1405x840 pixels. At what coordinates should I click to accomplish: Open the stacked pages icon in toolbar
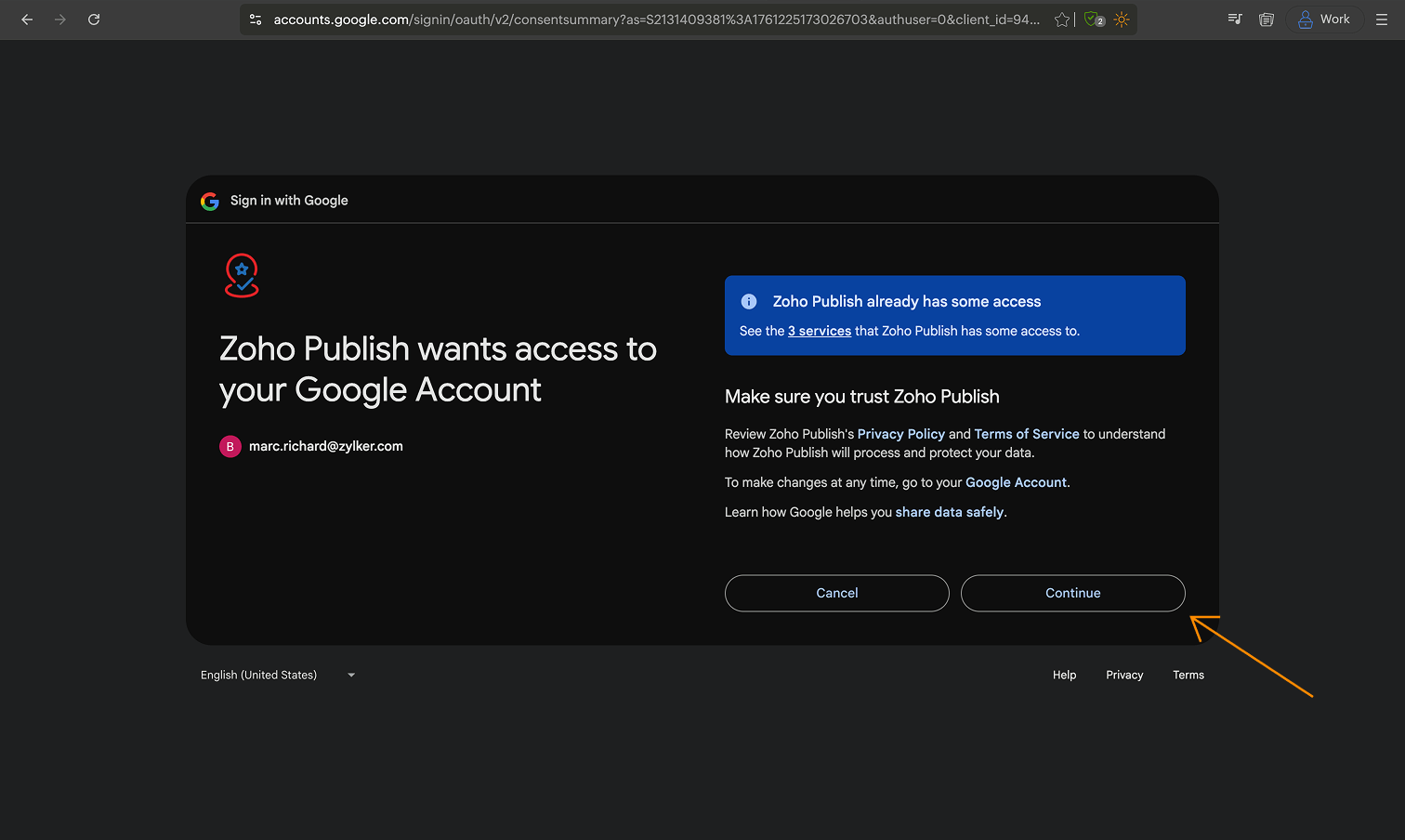pyautogui.click(x=1266, y=20)
